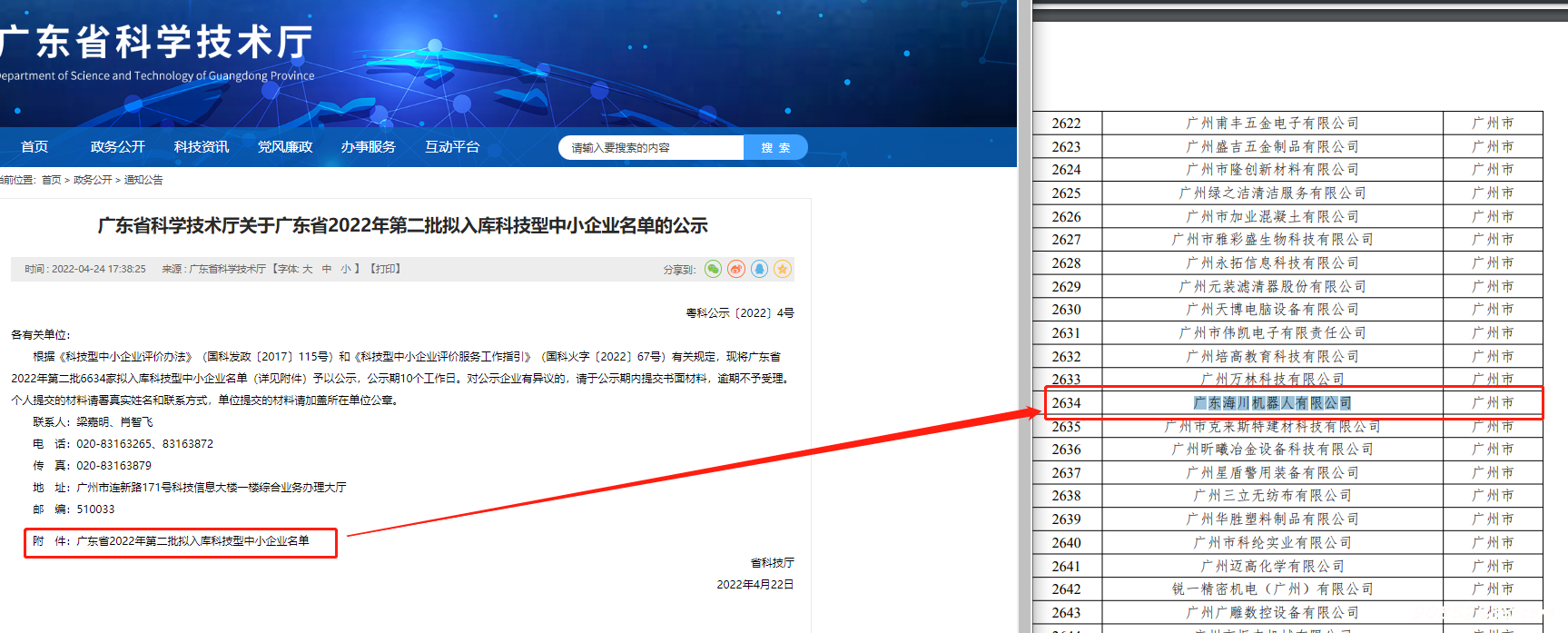Click the contact line 梁嘉明、肖智飞
Viewport: 1568px width, 633px height.
coord(114,421)
